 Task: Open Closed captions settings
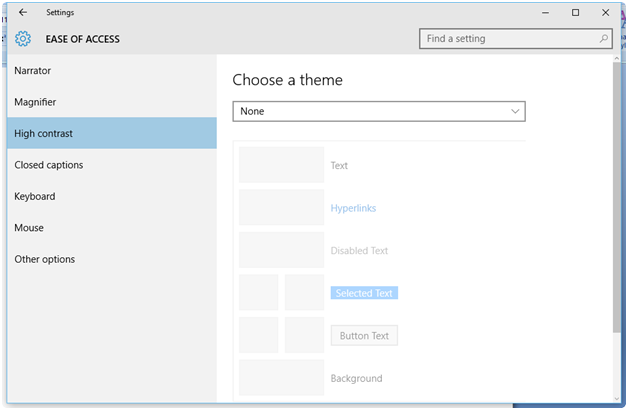49,165
